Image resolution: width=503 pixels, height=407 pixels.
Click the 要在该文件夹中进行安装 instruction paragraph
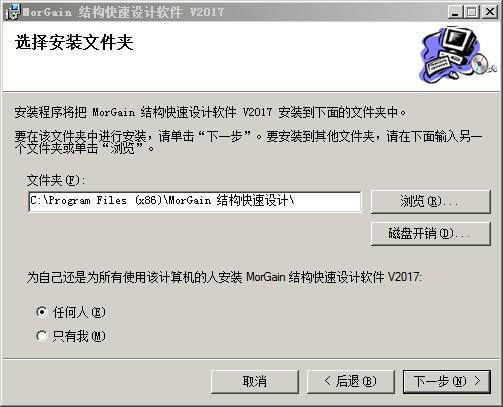point(248,142)
